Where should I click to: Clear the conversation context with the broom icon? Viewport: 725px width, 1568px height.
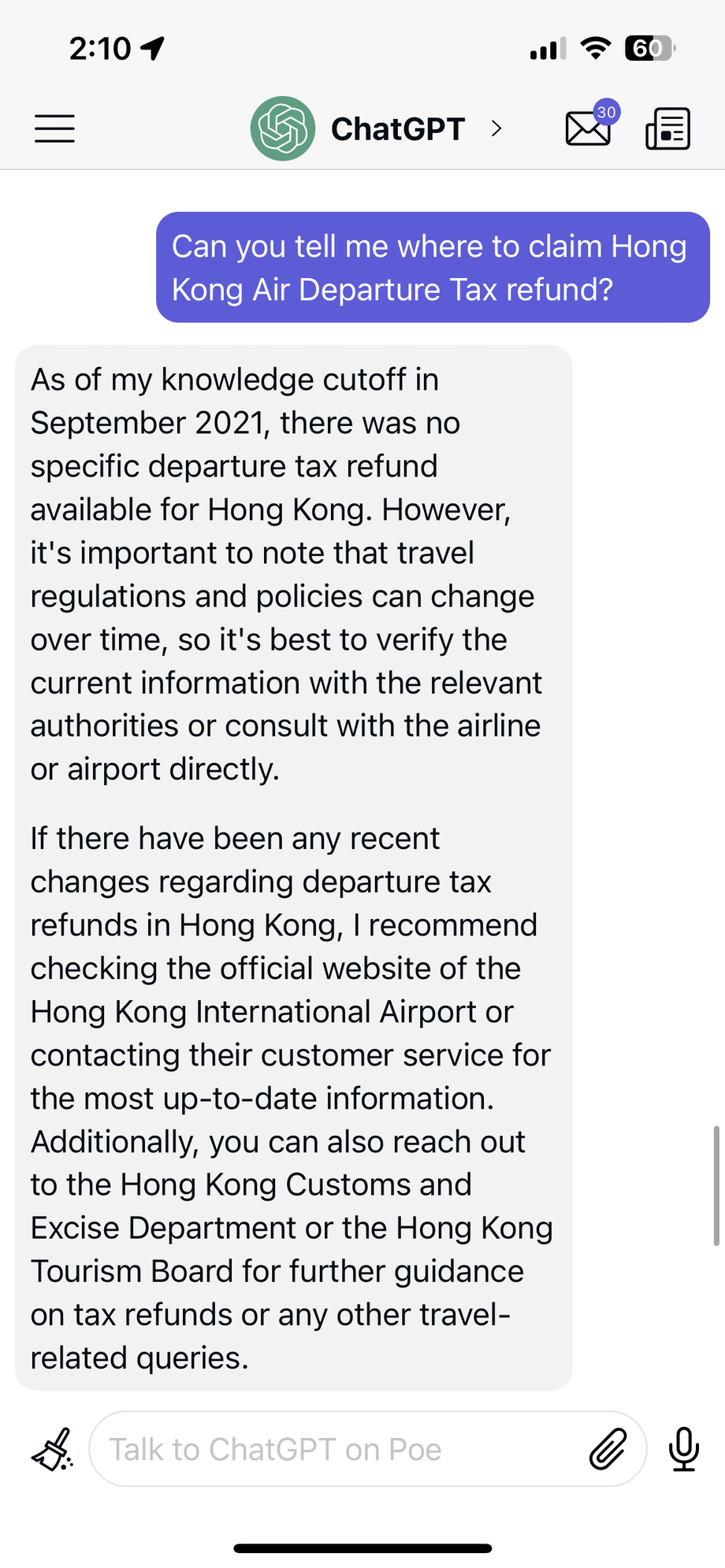[x=52, y=1448]
